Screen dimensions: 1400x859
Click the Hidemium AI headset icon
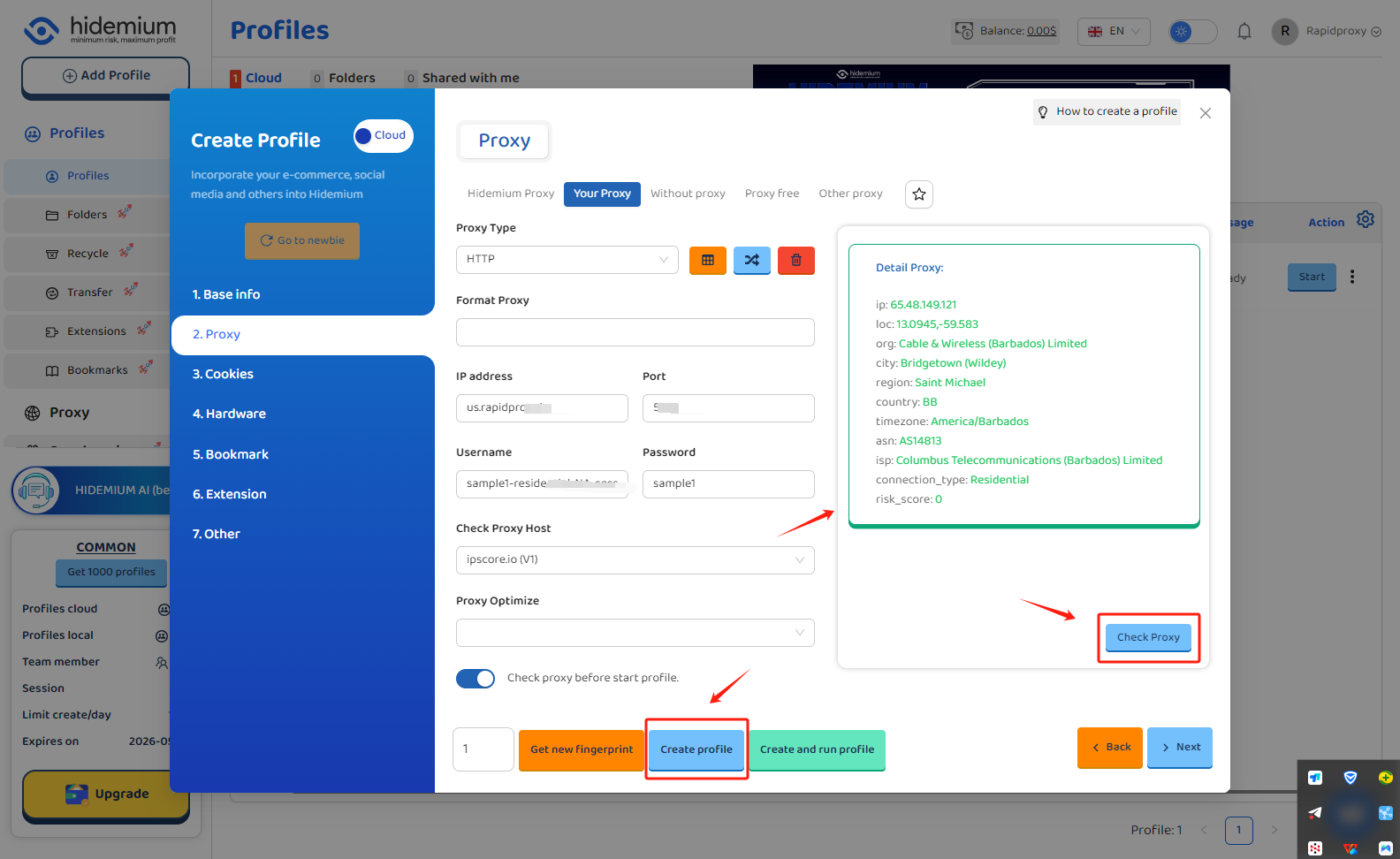[x=36, y=490]
